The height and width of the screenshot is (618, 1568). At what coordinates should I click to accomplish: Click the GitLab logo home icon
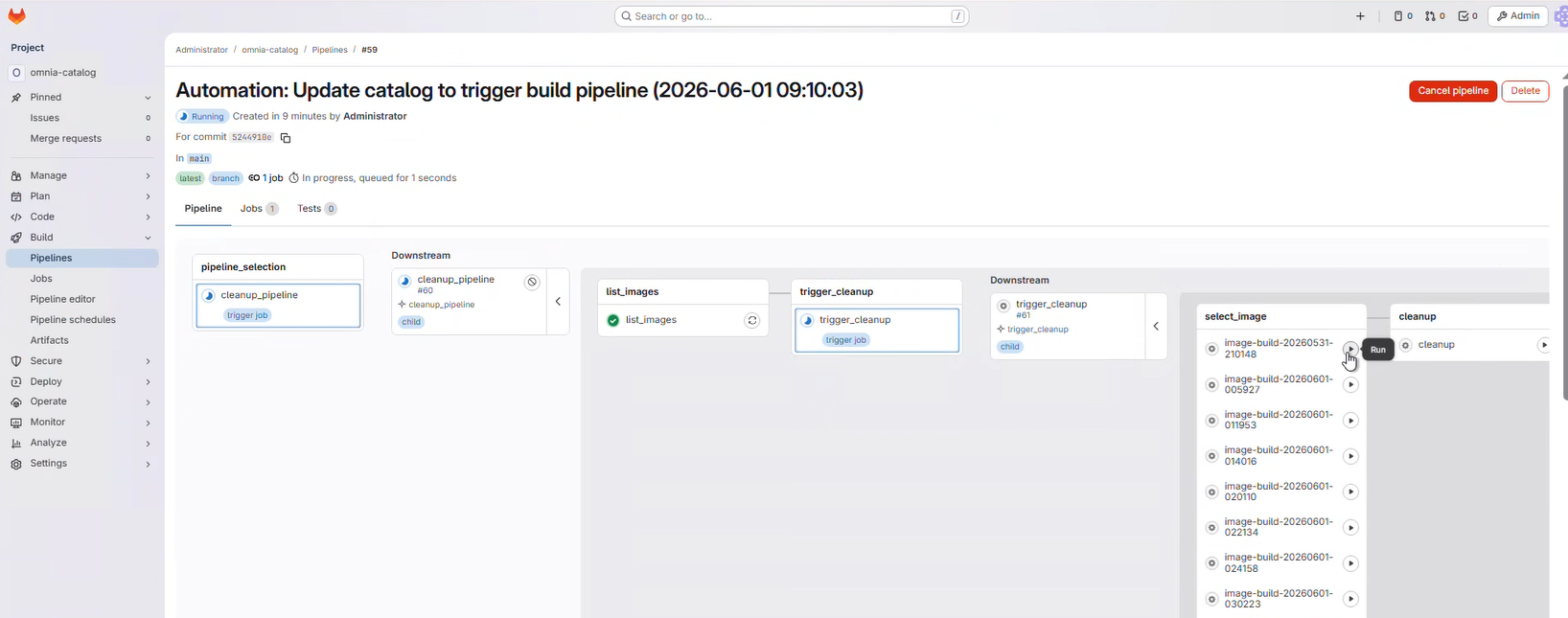tap(17, 16)
